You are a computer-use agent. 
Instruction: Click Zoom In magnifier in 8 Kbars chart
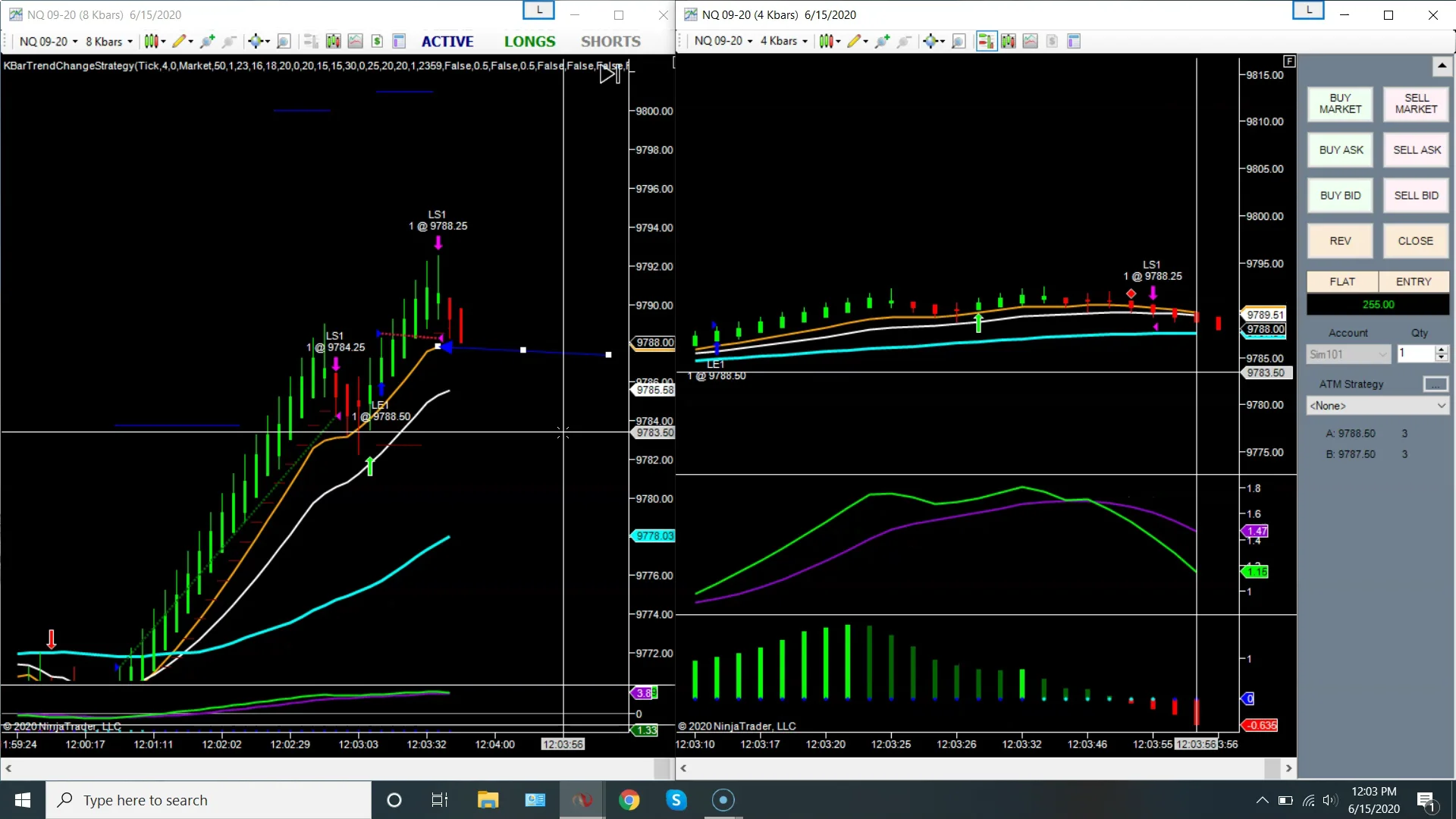click(207, 41)
